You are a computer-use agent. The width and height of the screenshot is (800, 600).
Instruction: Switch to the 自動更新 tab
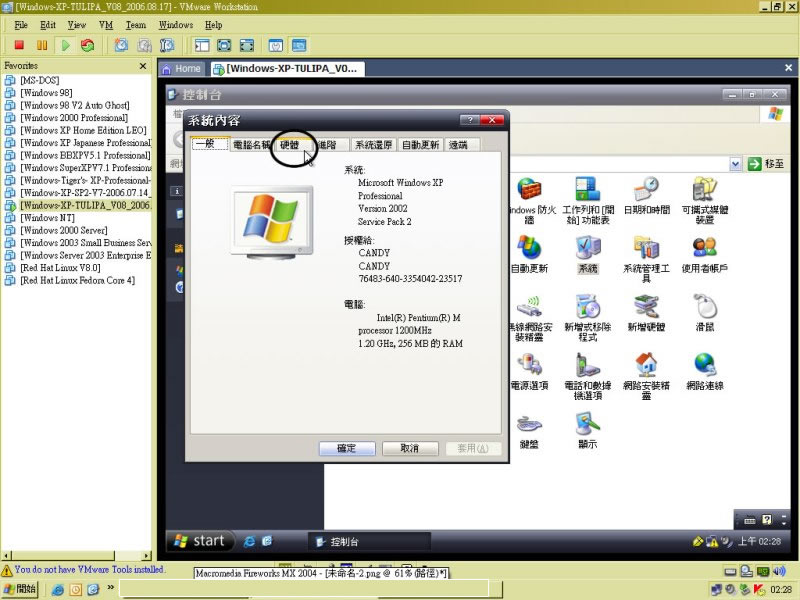(420, 145)
